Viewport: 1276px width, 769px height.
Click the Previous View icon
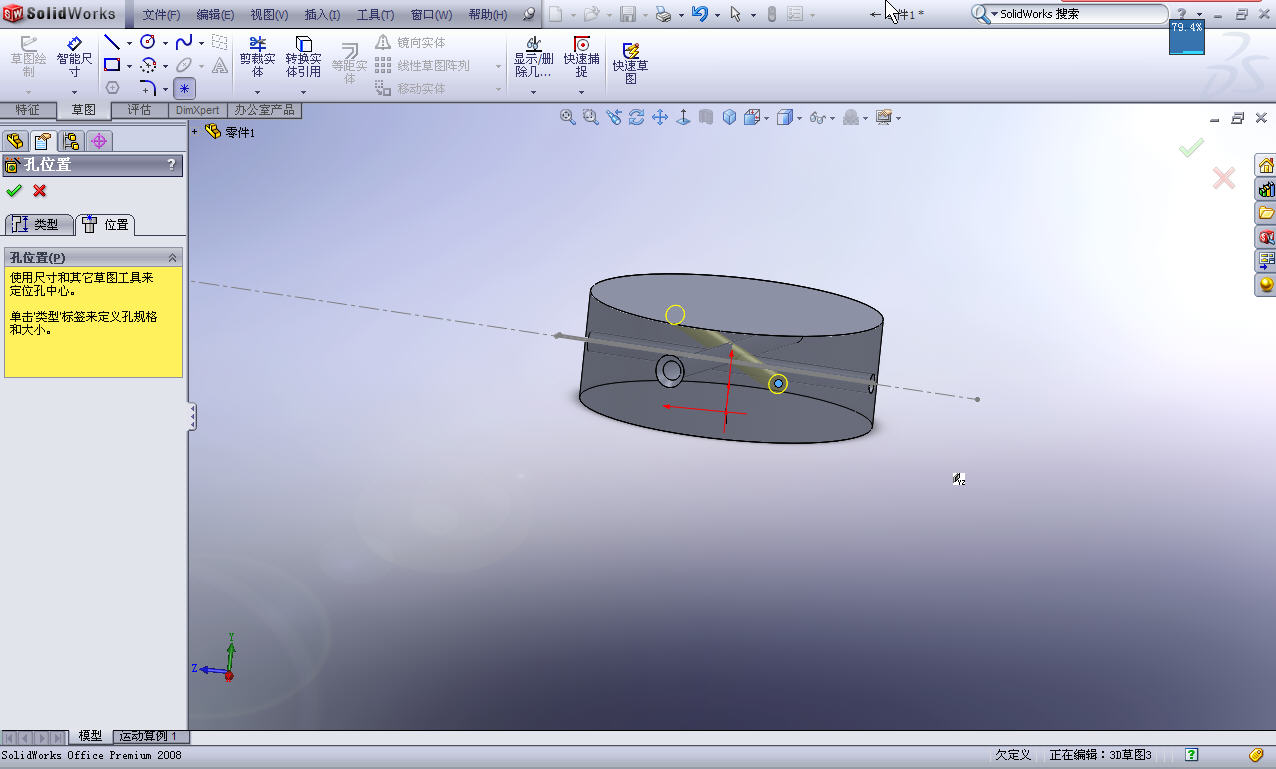[x=614, y=117]
